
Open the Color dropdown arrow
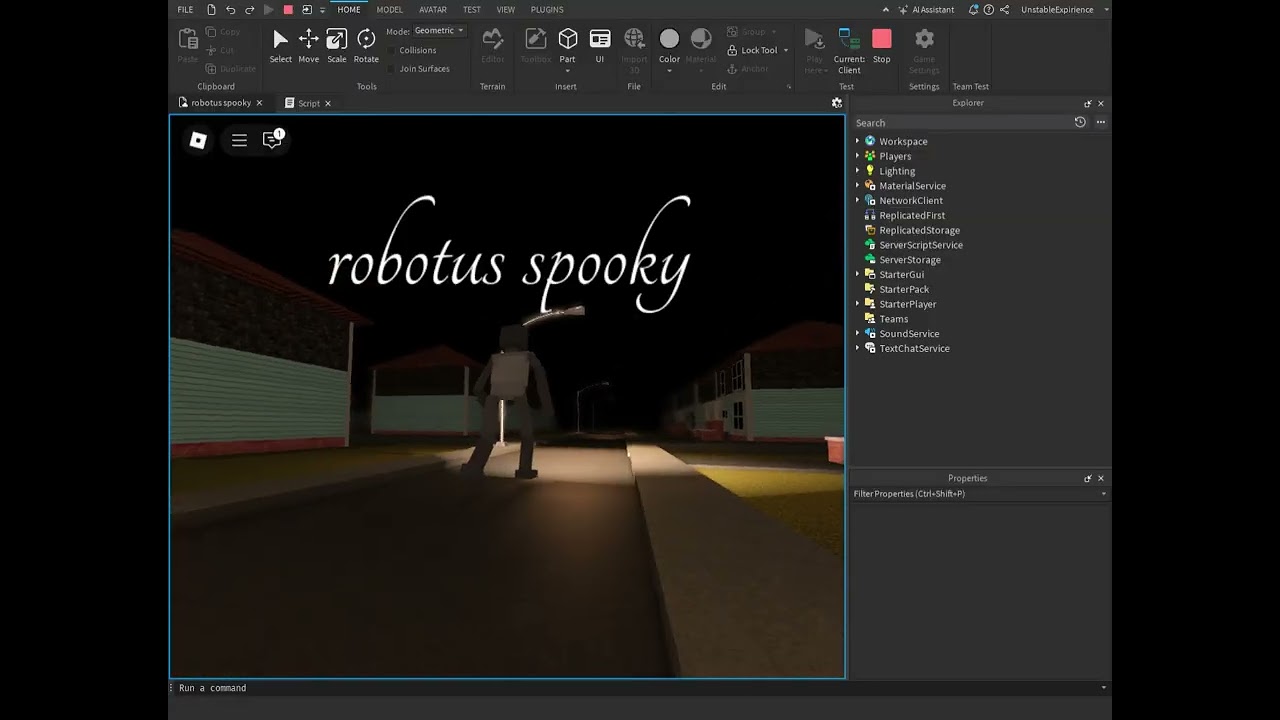[x=669, y=71]
